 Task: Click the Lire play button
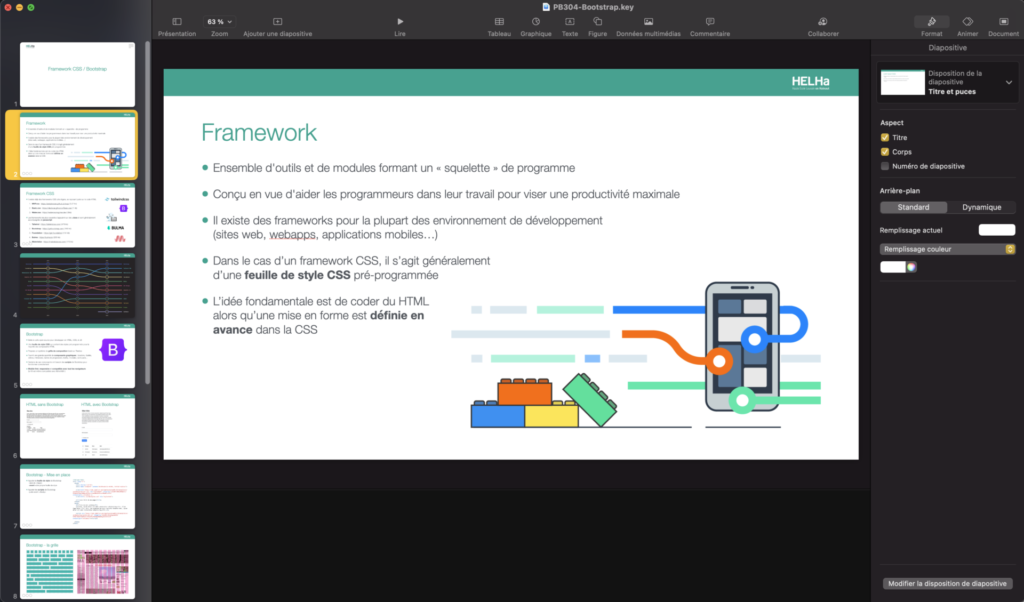click(x=400, y=21)
